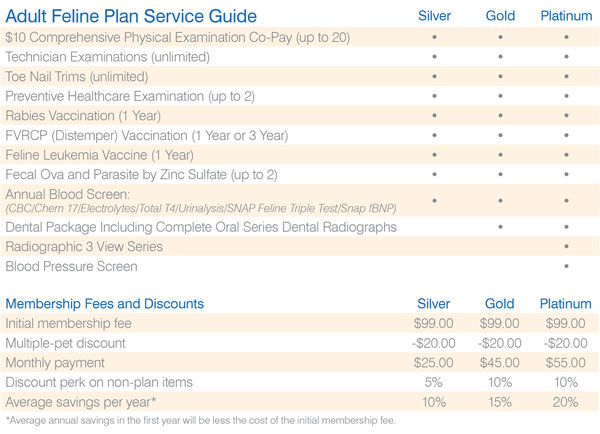Screen dimensions: 600x434
Task: Click the Membership Fees and Discounts heading
Action: (x=104, y=304)
